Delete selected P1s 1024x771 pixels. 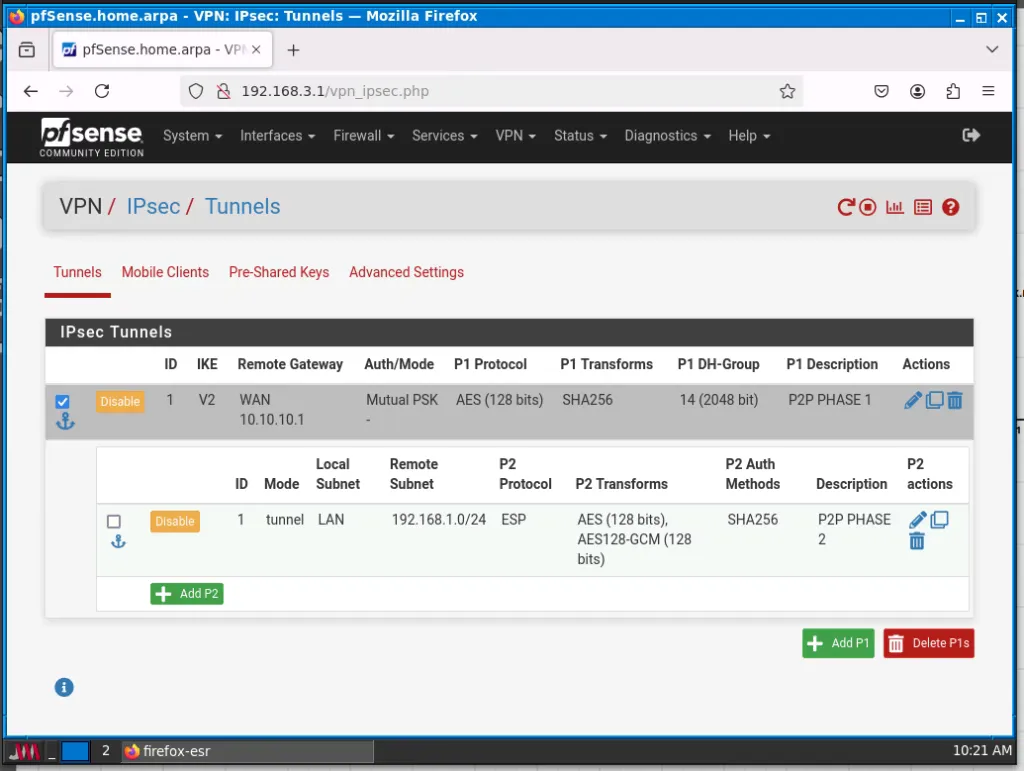[928, 643]
